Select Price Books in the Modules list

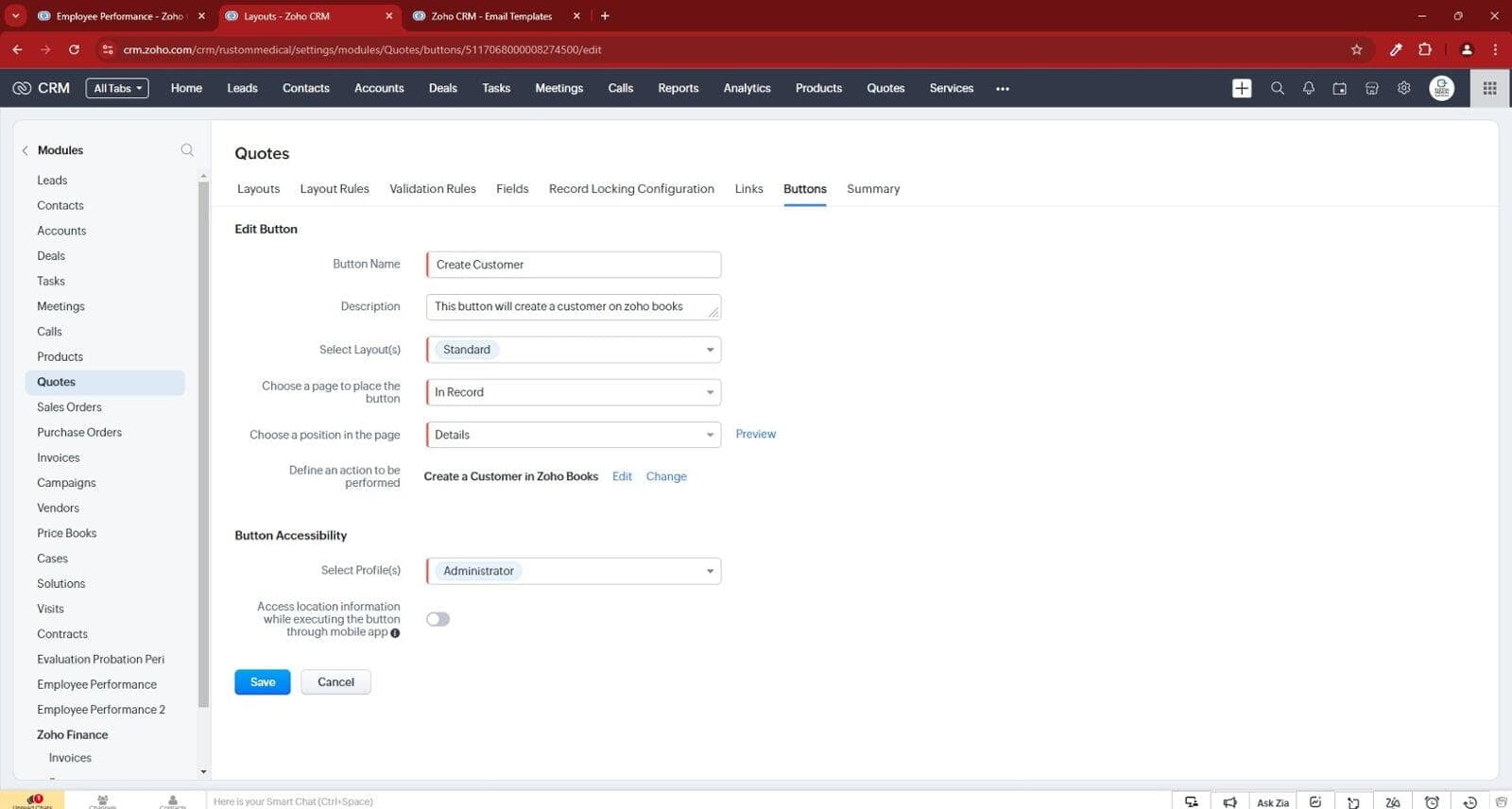[66, 533]
